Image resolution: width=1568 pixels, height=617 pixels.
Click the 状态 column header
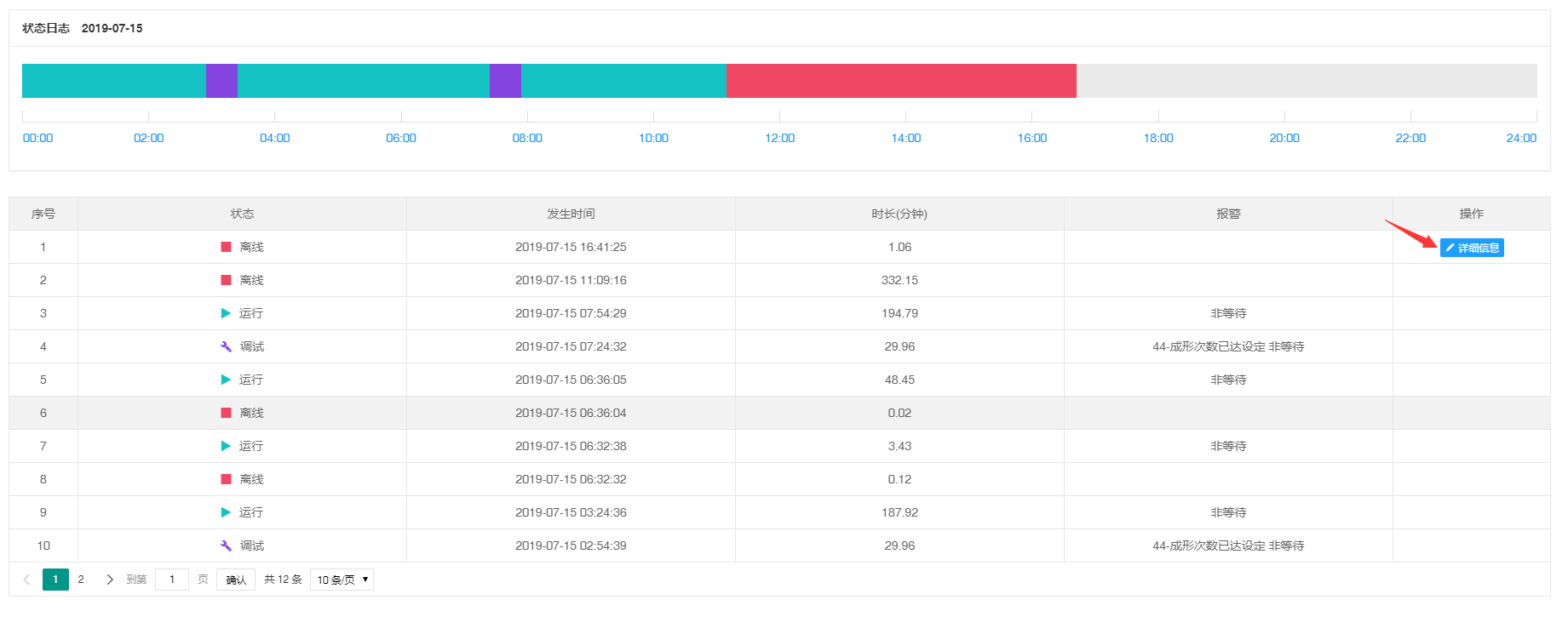point(242,214)
